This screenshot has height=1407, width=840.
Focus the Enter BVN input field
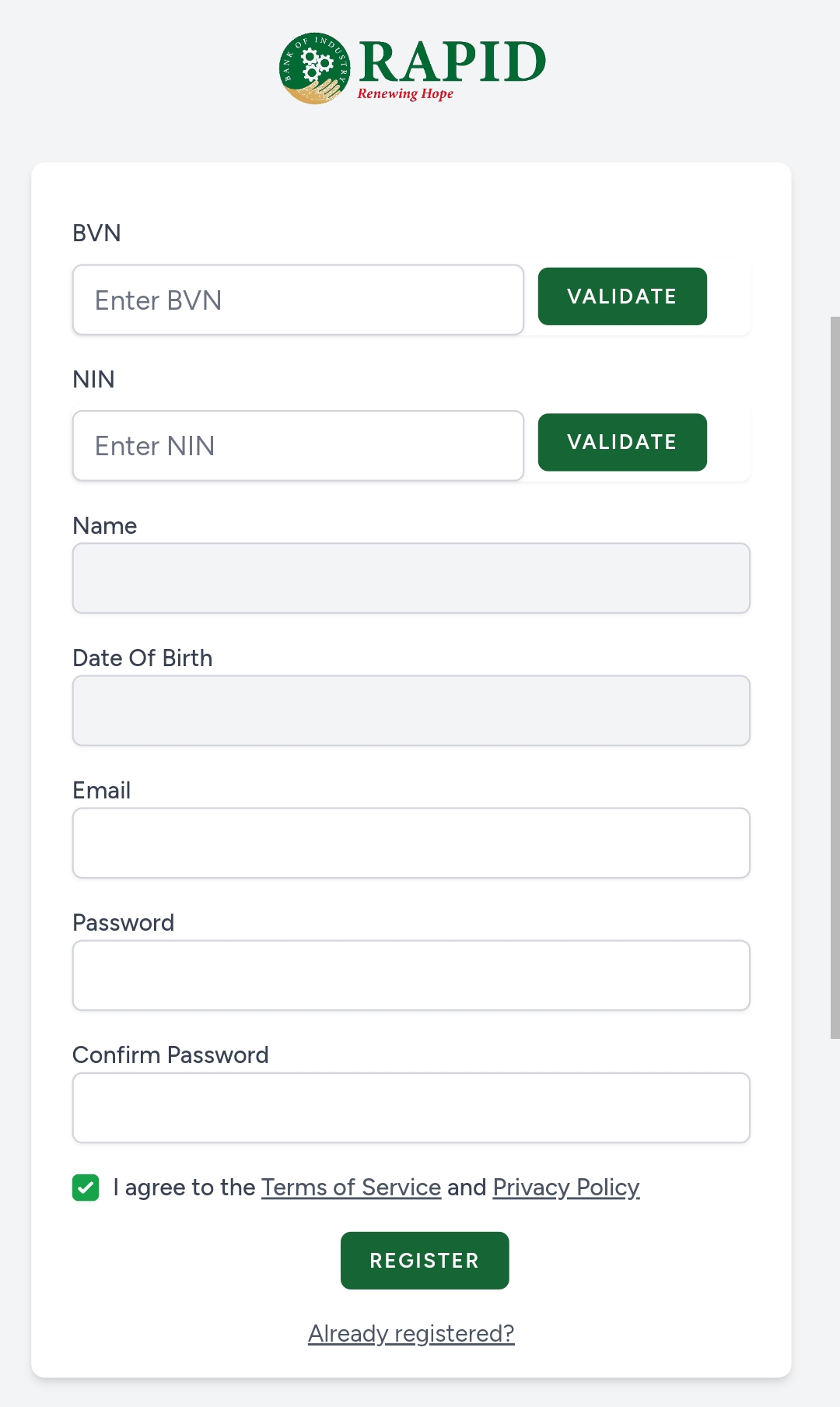[x=298, y=300]
